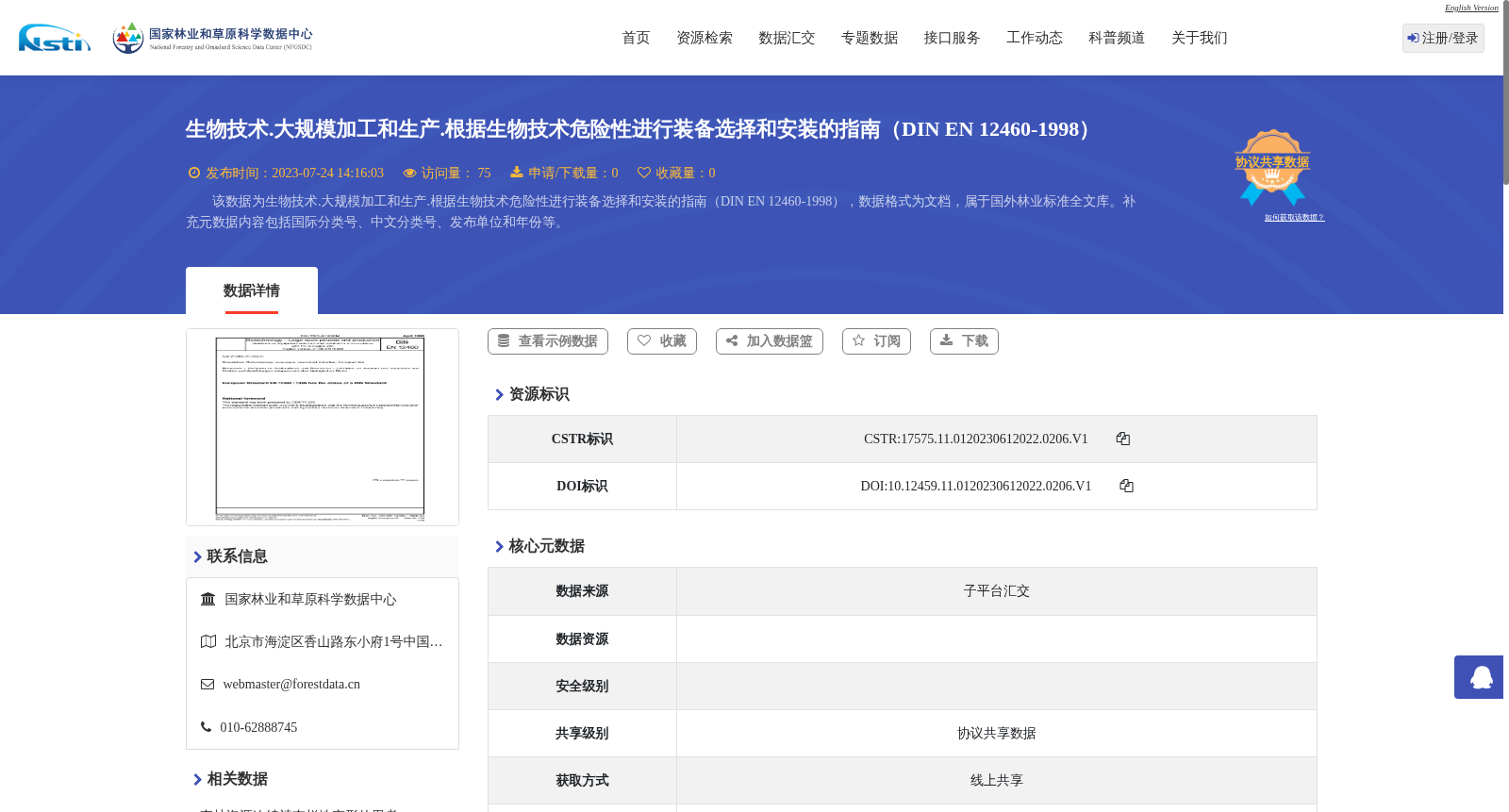This screenshot has width=1509, height=812.
Task: Click the forestry data center logo
Action: (212, 38)
